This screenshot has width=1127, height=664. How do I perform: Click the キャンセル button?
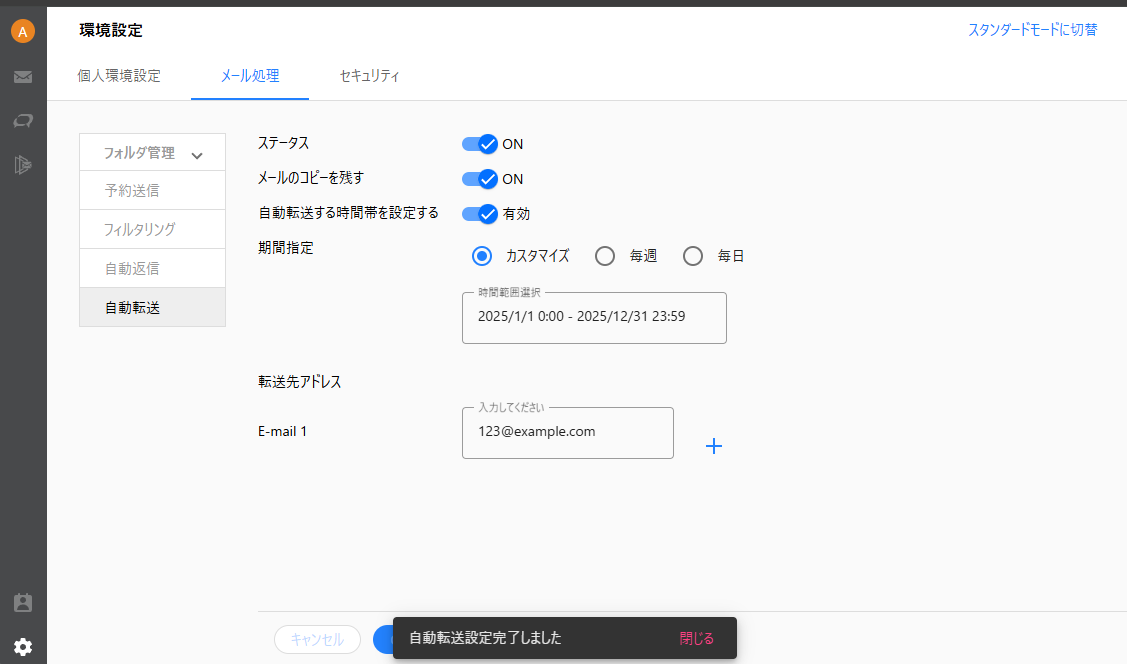317,640
